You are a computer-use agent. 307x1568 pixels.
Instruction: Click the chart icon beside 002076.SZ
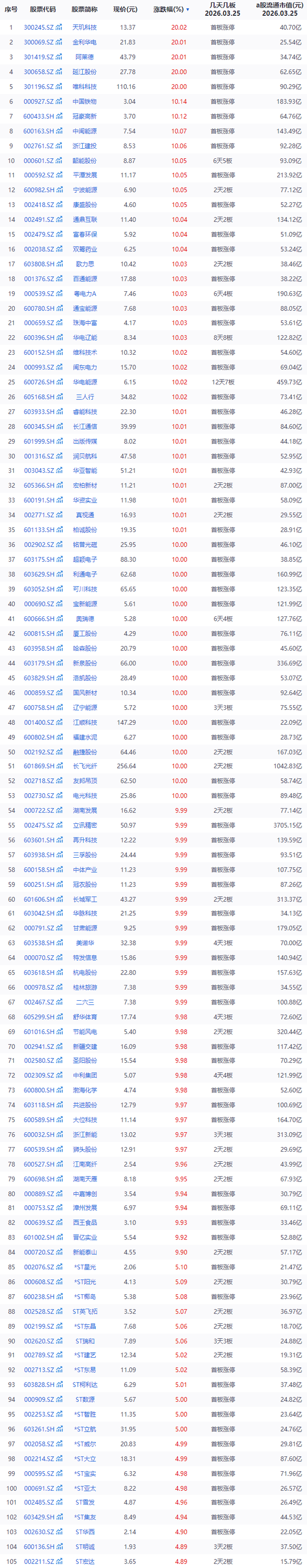coord(59,1267)
